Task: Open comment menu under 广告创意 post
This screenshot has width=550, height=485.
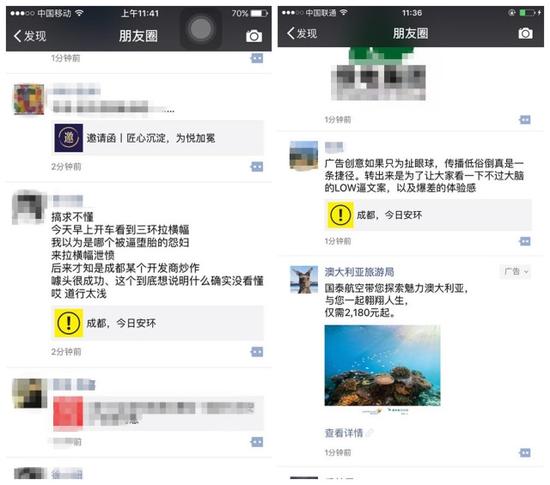Action: [x=525, y=241]
